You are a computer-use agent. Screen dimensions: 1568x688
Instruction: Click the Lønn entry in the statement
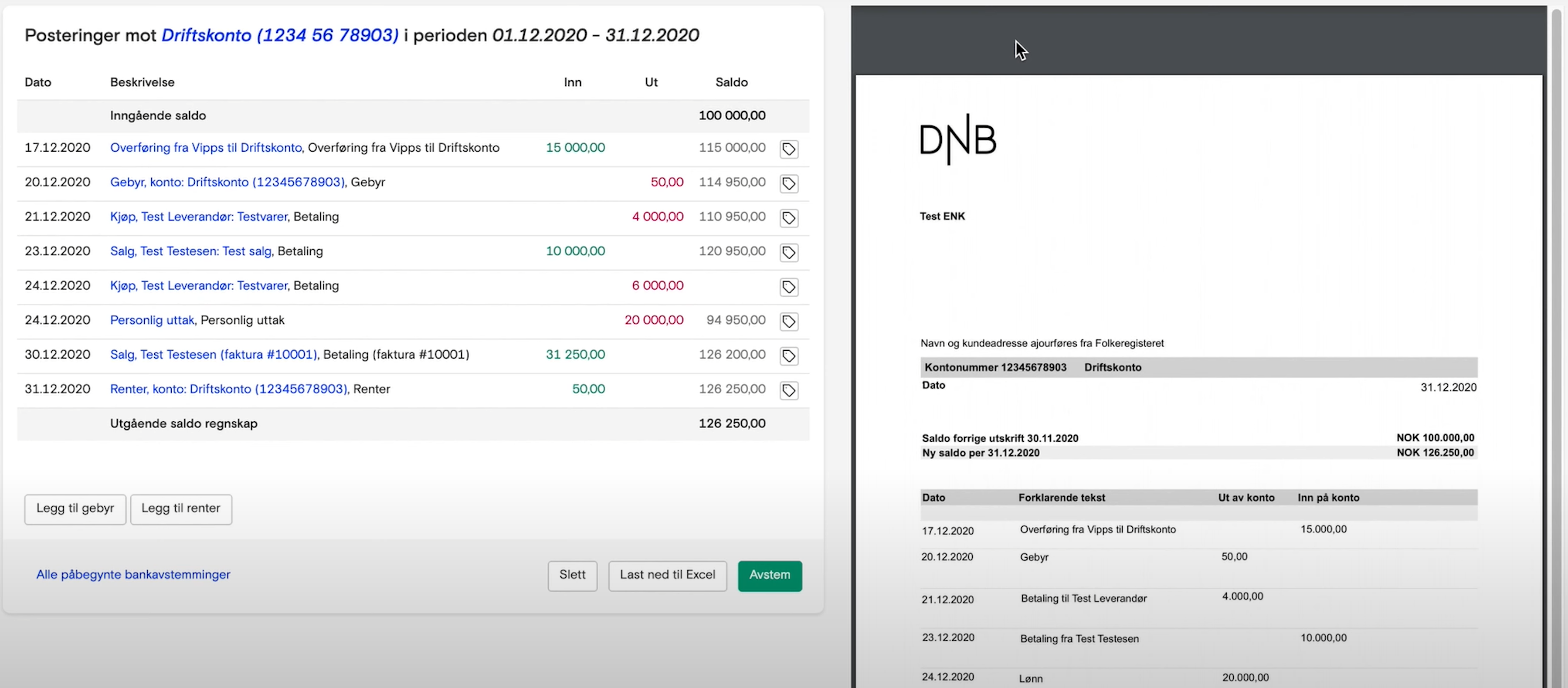click(1031, 679)
